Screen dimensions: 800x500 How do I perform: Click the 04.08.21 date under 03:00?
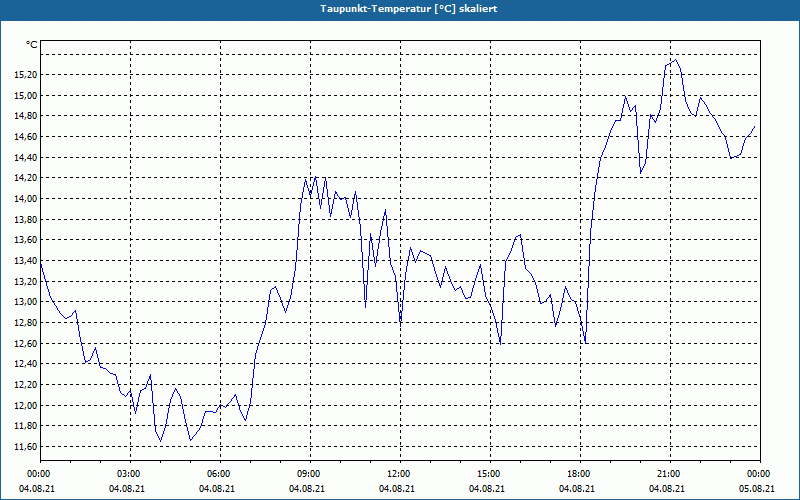click(x=127, y=489)
